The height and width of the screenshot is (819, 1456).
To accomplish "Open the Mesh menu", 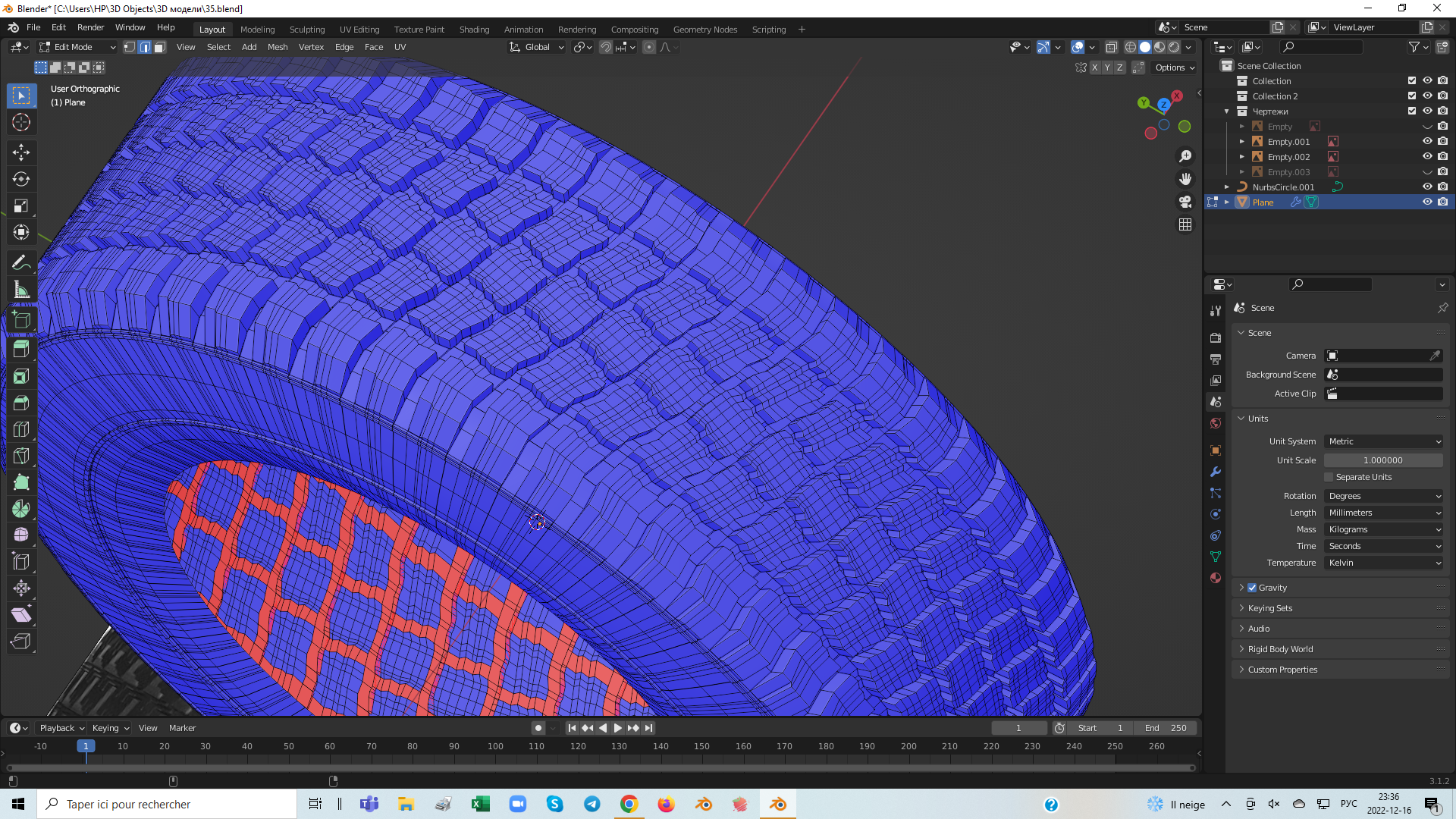I will (x=277, y=47).
